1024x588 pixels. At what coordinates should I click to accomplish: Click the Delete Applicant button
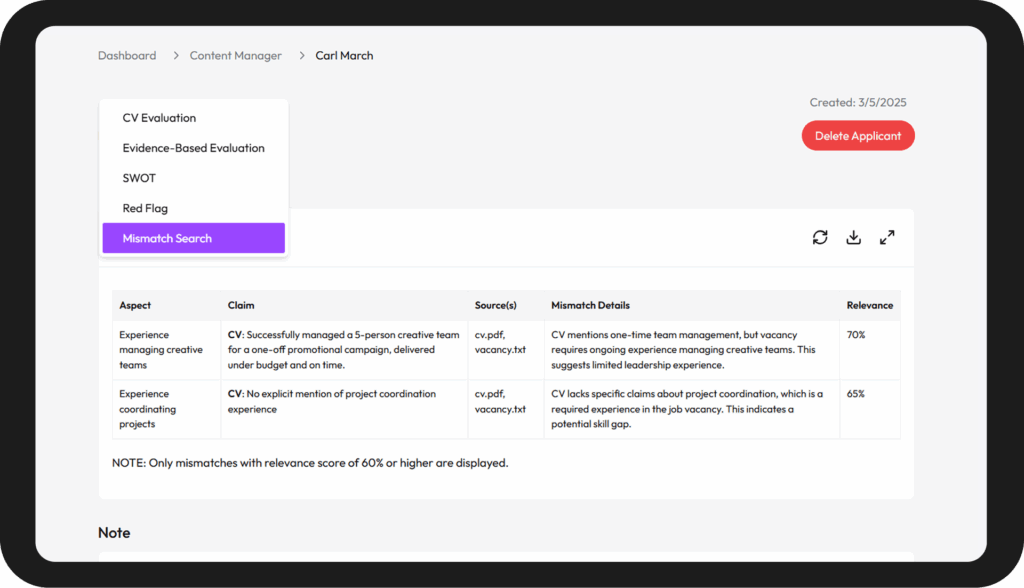[858, 135]
